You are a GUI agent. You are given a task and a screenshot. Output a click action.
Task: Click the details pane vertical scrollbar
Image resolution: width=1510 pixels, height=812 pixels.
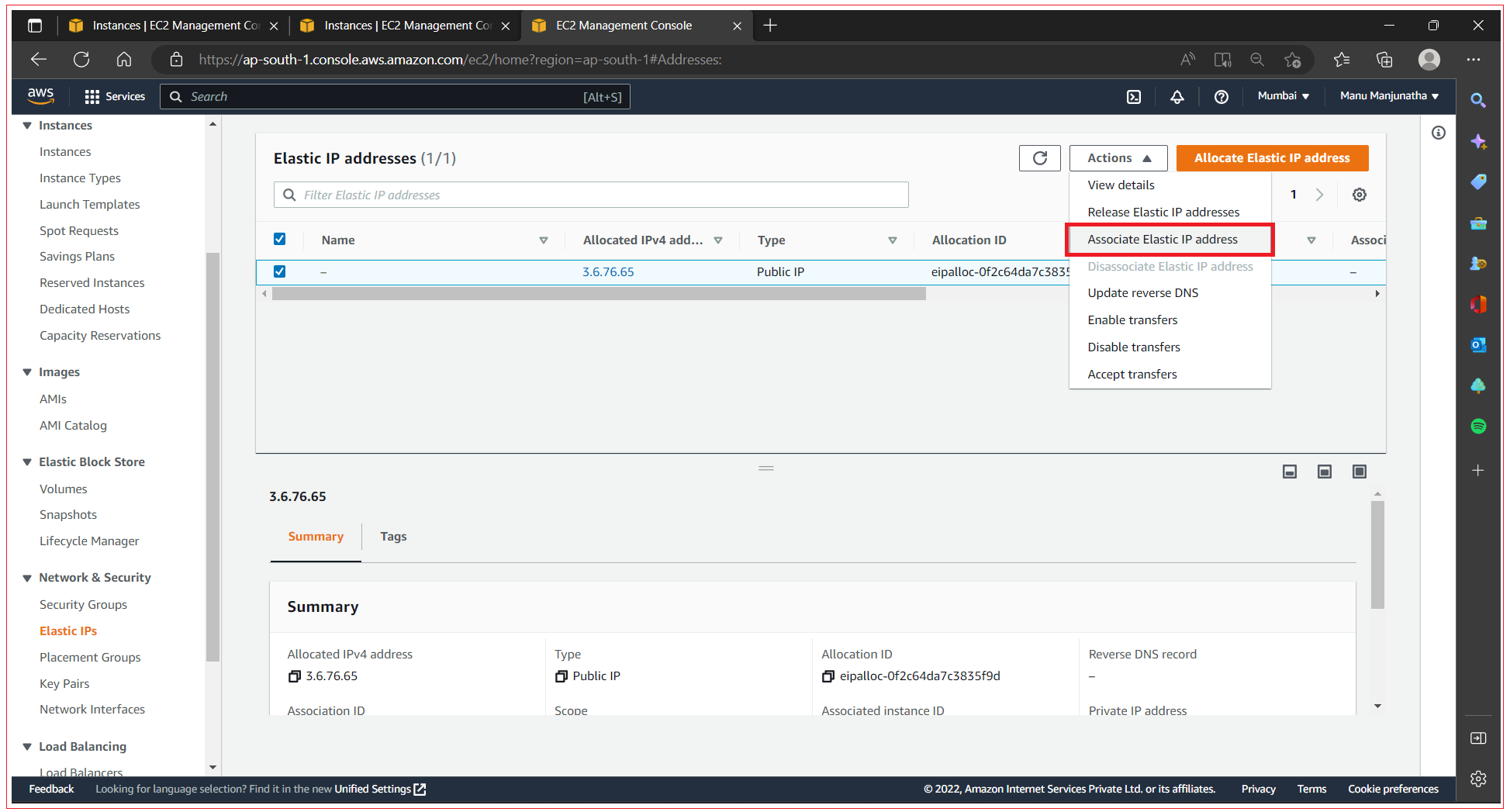pos(1377,555)
